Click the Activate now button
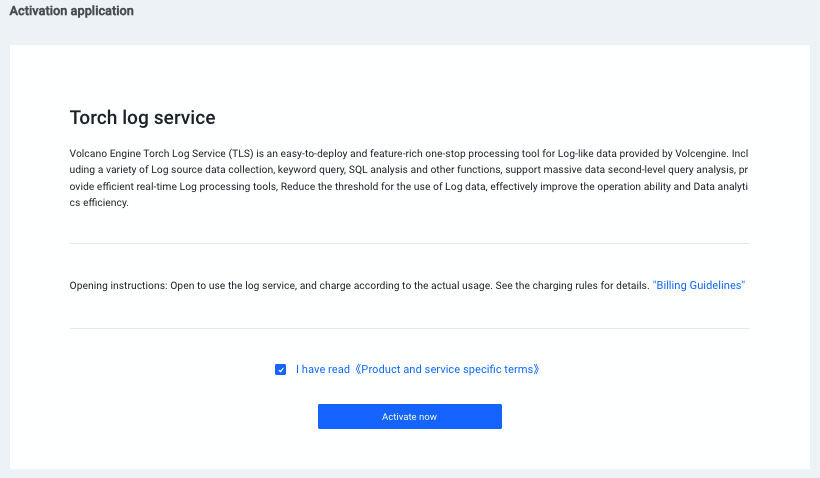Viewport: 820px width, 478px height. [409, 416]
